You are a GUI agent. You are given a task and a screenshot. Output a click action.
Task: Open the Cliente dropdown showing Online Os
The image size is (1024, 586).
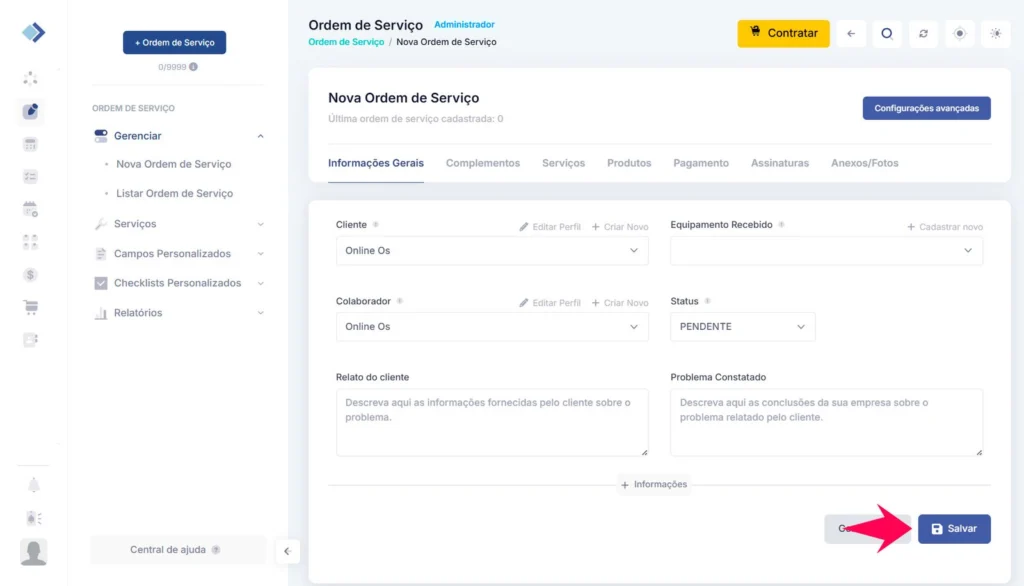491,251
